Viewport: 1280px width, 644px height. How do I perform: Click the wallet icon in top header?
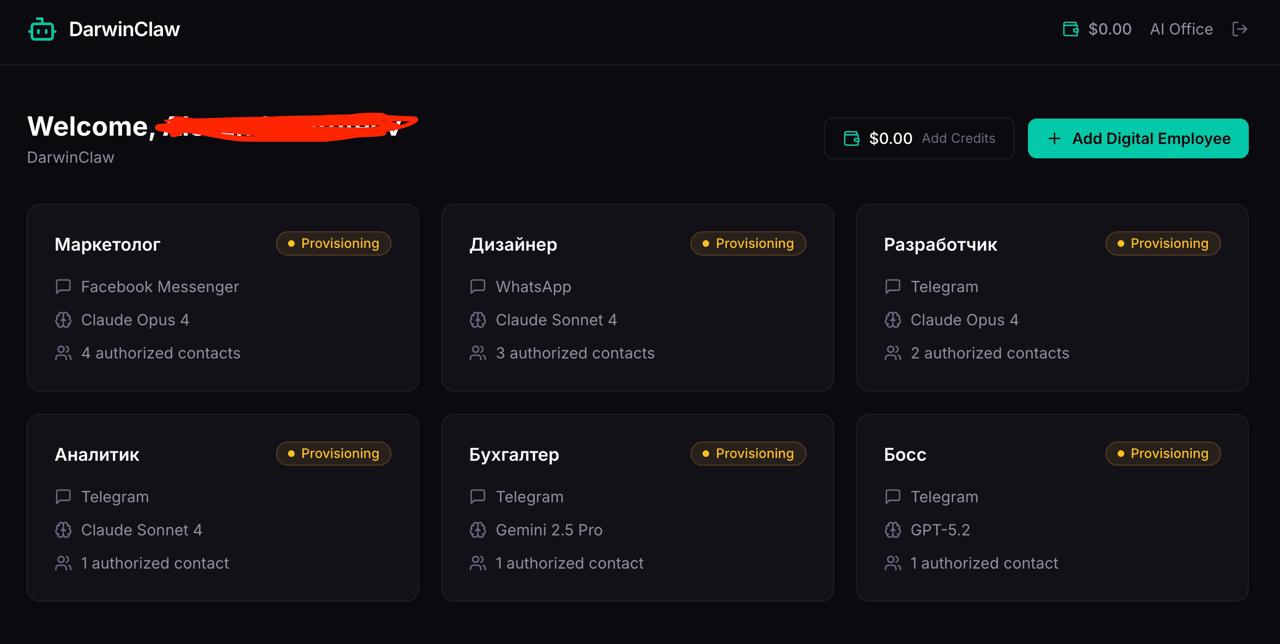[x=1071, y=29]
